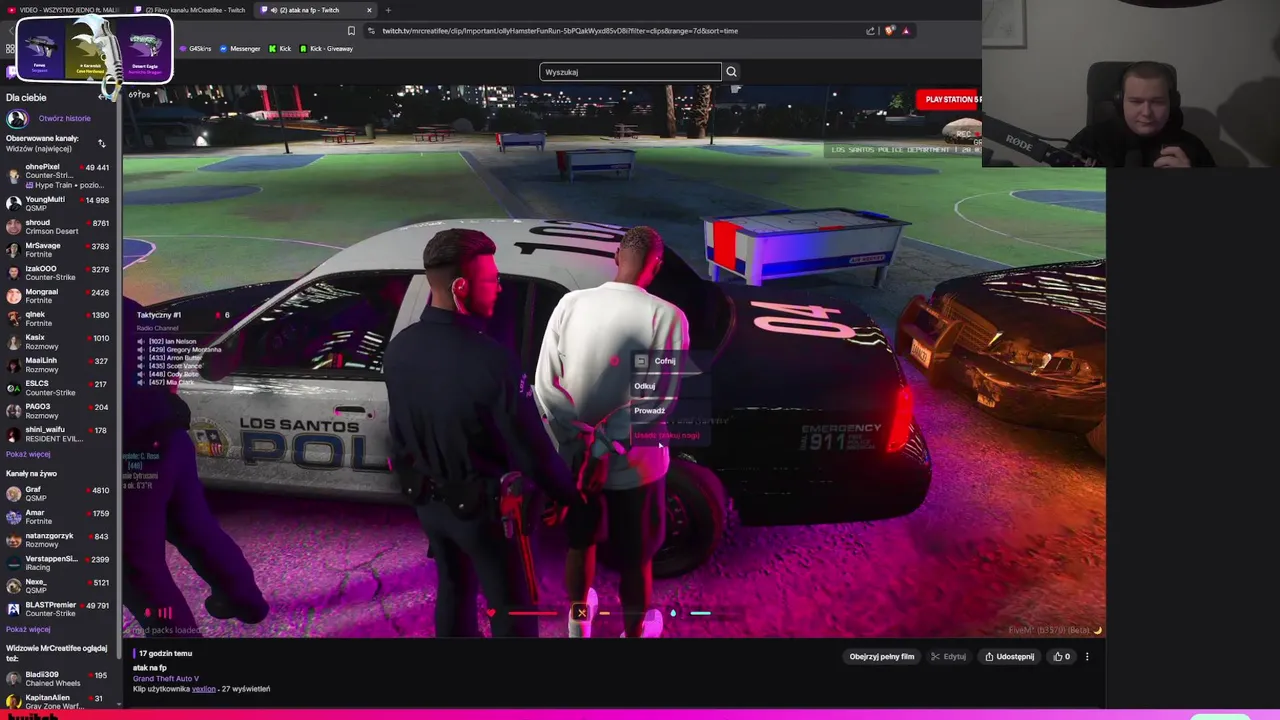Like the clip with thumbs-up
This screenshot has width=1280, height=720.
(1061, 657)
